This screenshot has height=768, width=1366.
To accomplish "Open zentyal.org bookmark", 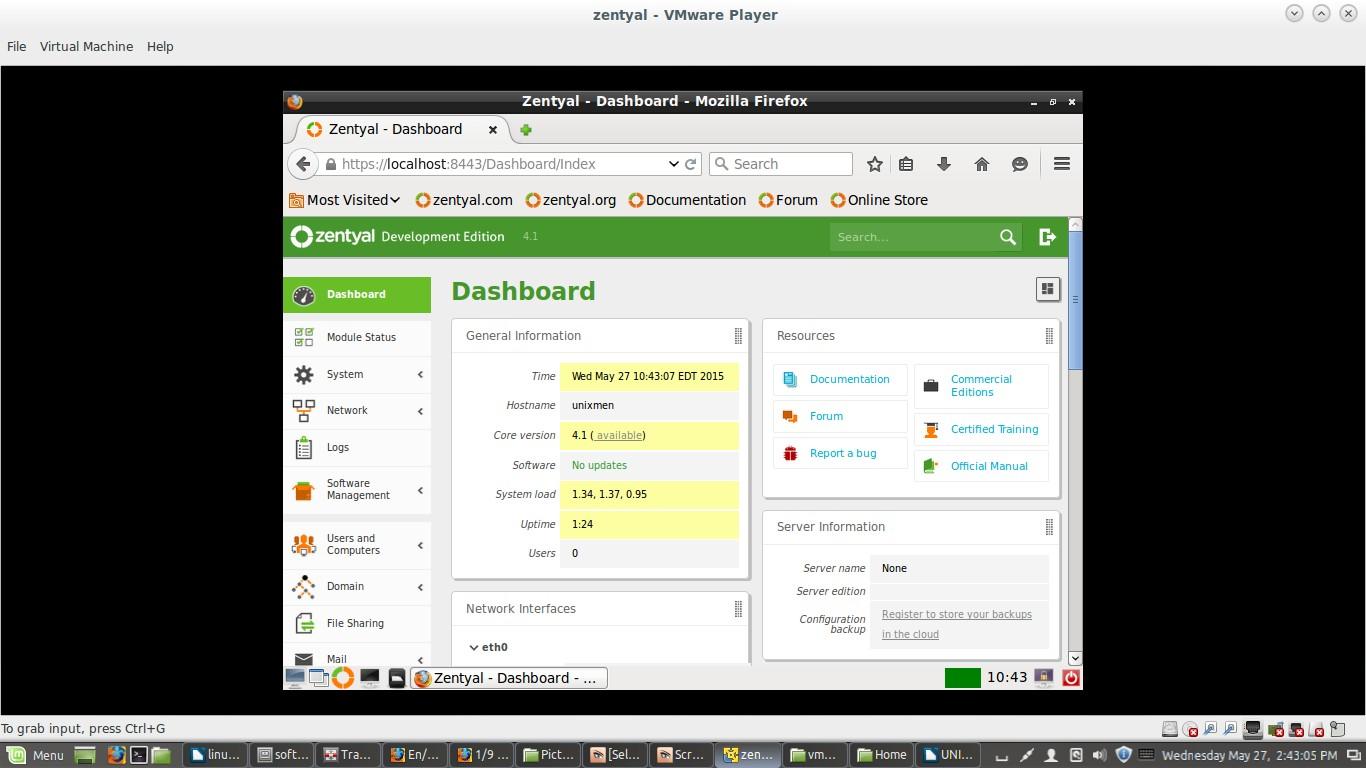I will (x=571, y=200).
